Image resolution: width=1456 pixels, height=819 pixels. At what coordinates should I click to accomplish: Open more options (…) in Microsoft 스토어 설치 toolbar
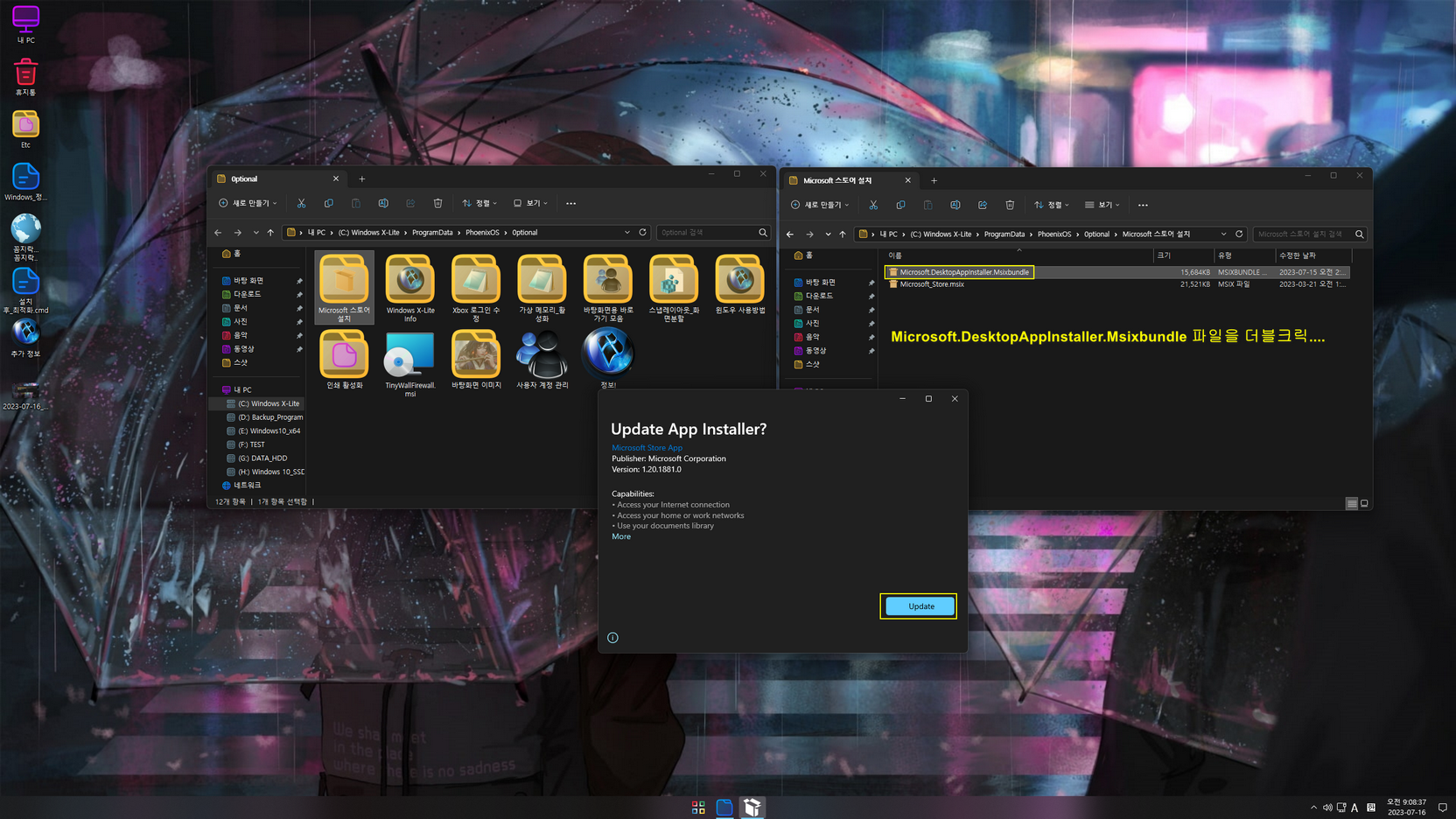1143,205
